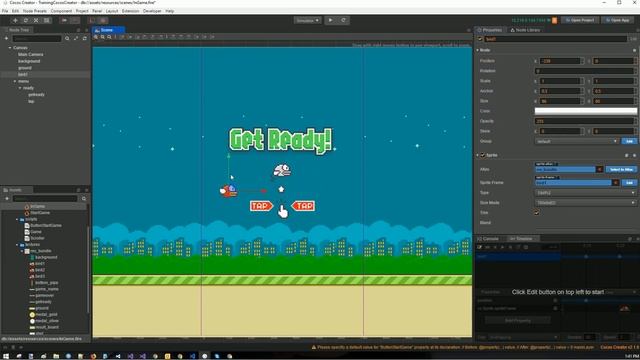Click the Add Property button in Timeline
This screenshot has width=640, height=360.
(518, 321)
